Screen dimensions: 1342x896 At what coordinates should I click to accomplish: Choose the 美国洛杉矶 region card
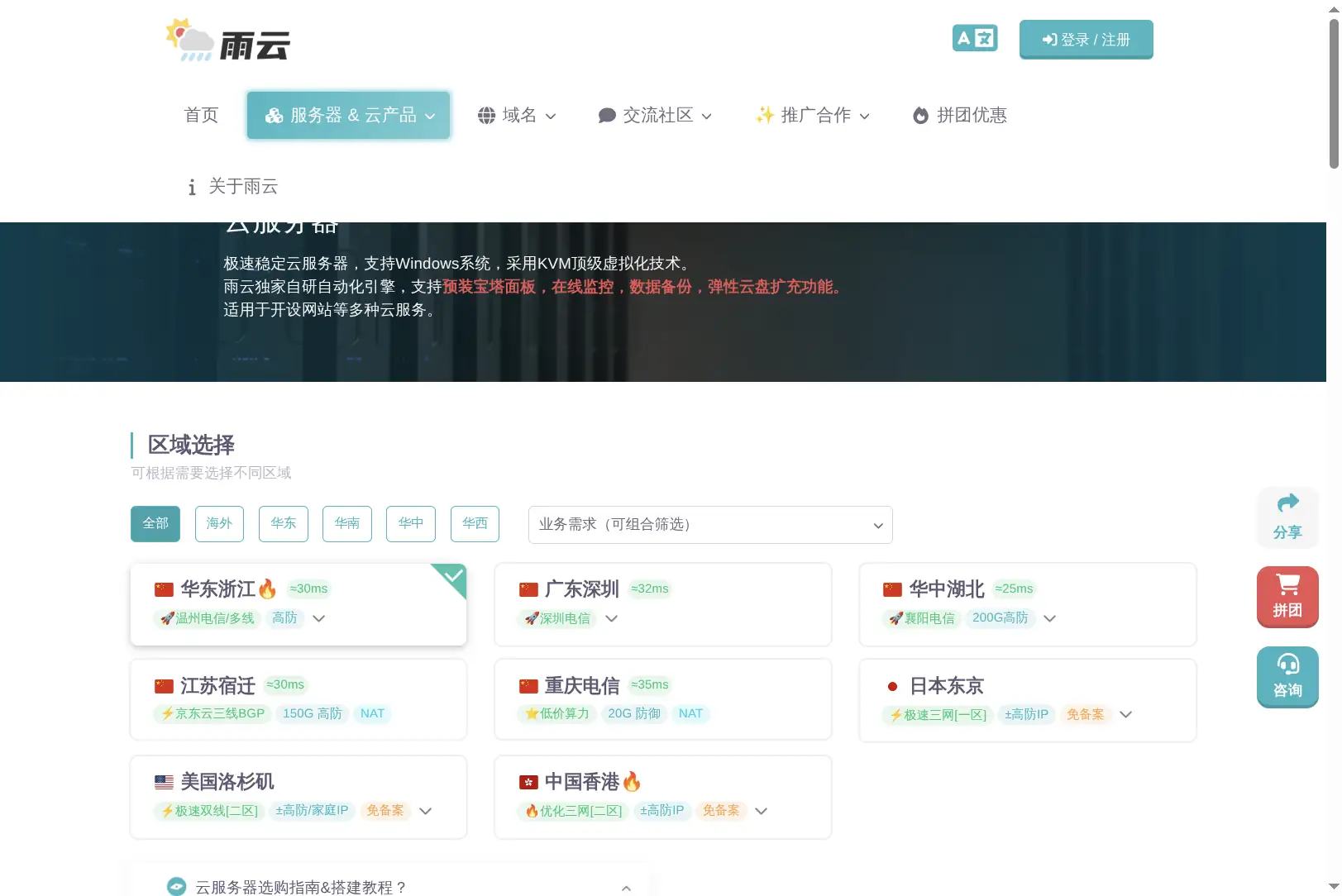coord(298,797)
